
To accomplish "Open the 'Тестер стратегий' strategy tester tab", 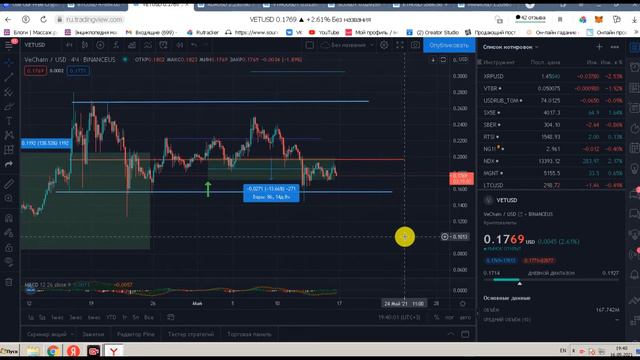I will click(x=191, y=334).
